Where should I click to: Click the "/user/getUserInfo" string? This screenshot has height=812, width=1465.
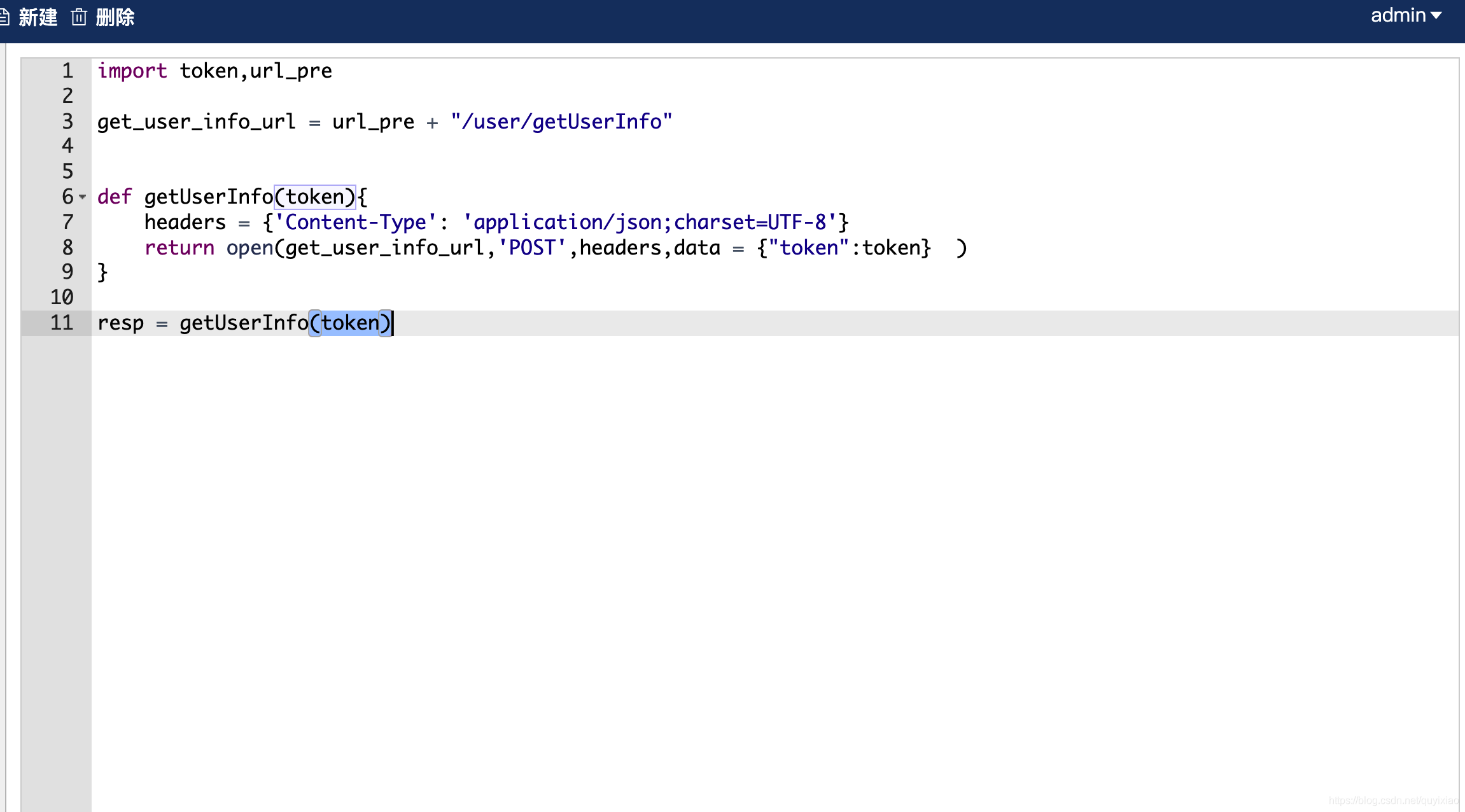(x=562, y=122)
